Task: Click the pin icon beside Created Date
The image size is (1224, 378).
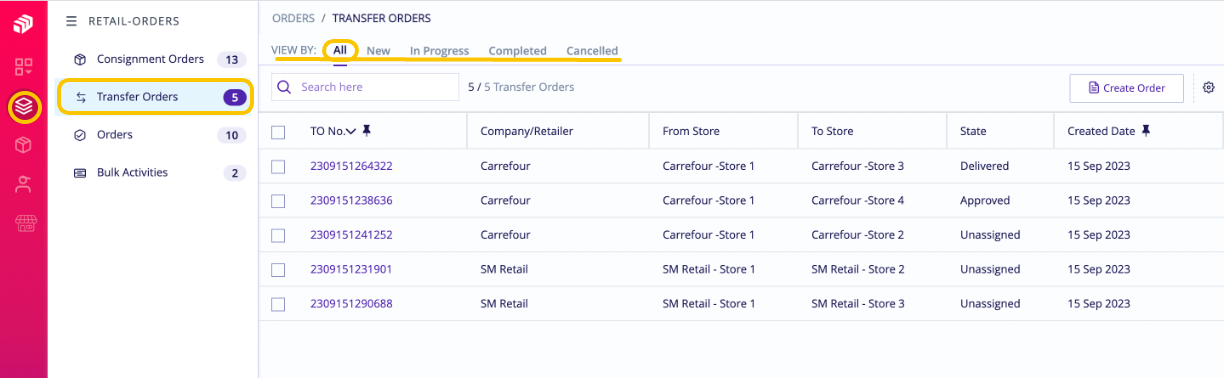Action: coord(1146,131)
